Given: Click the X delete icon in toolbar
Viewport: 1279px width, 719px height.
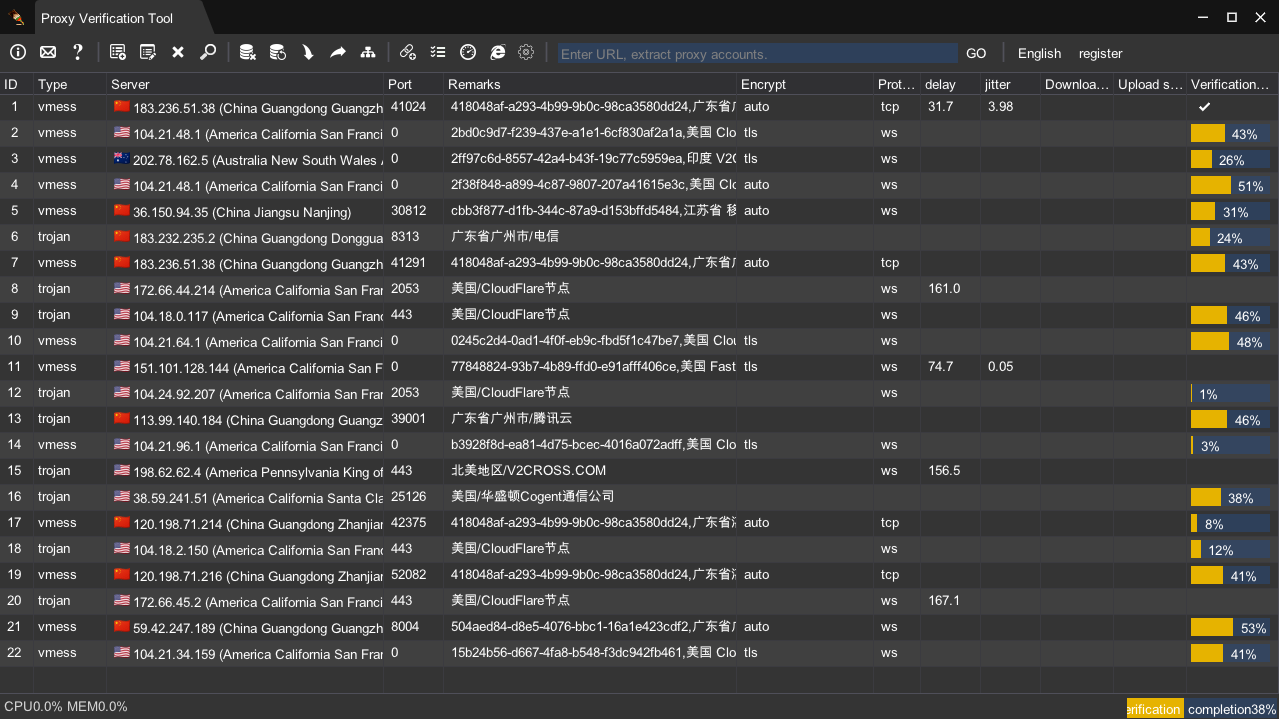Looking at the screenshot, I should (178, 52).
